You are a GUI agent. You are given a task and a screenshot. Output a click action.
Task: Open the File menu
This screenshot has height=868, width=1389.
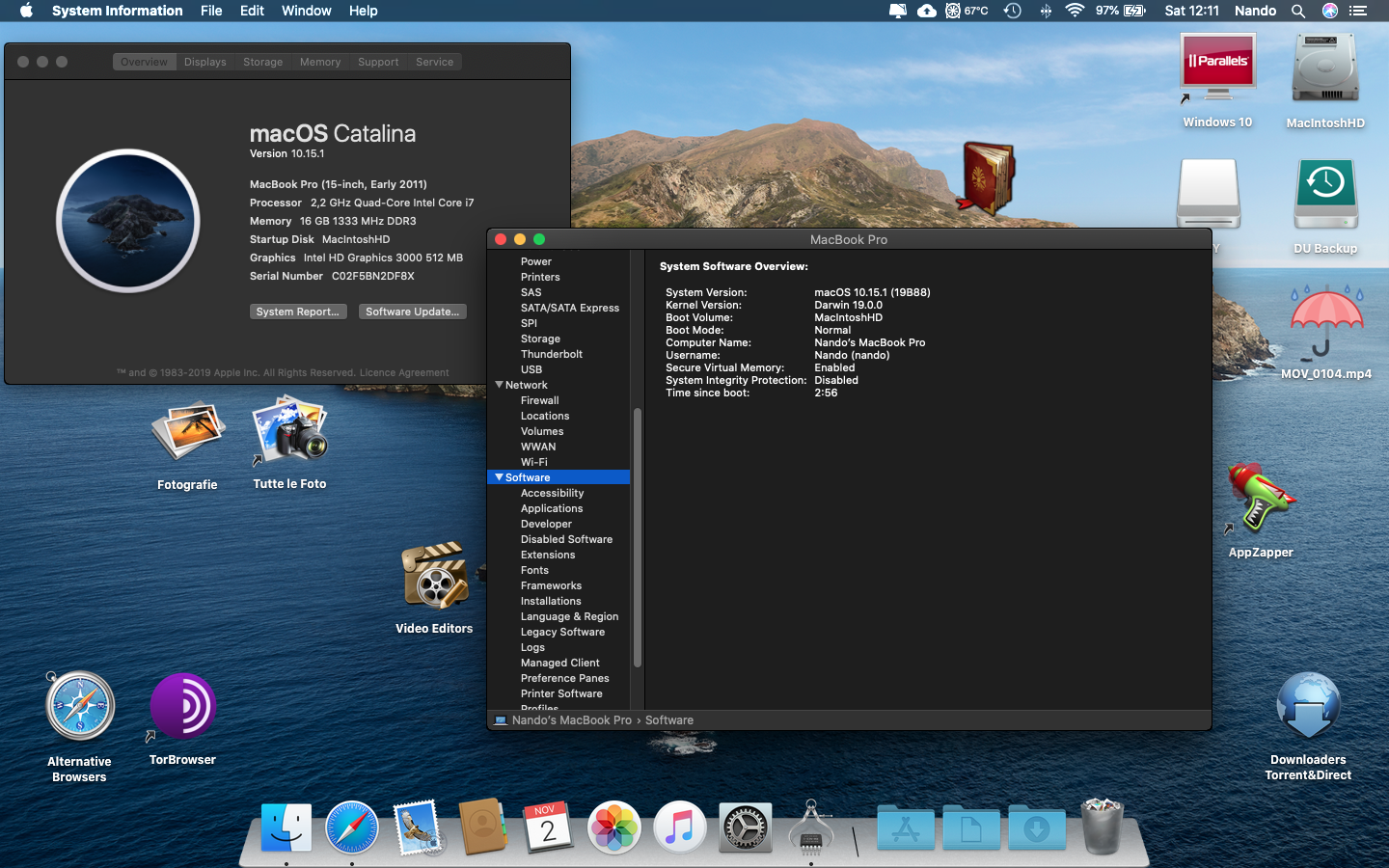coord(211,11)
